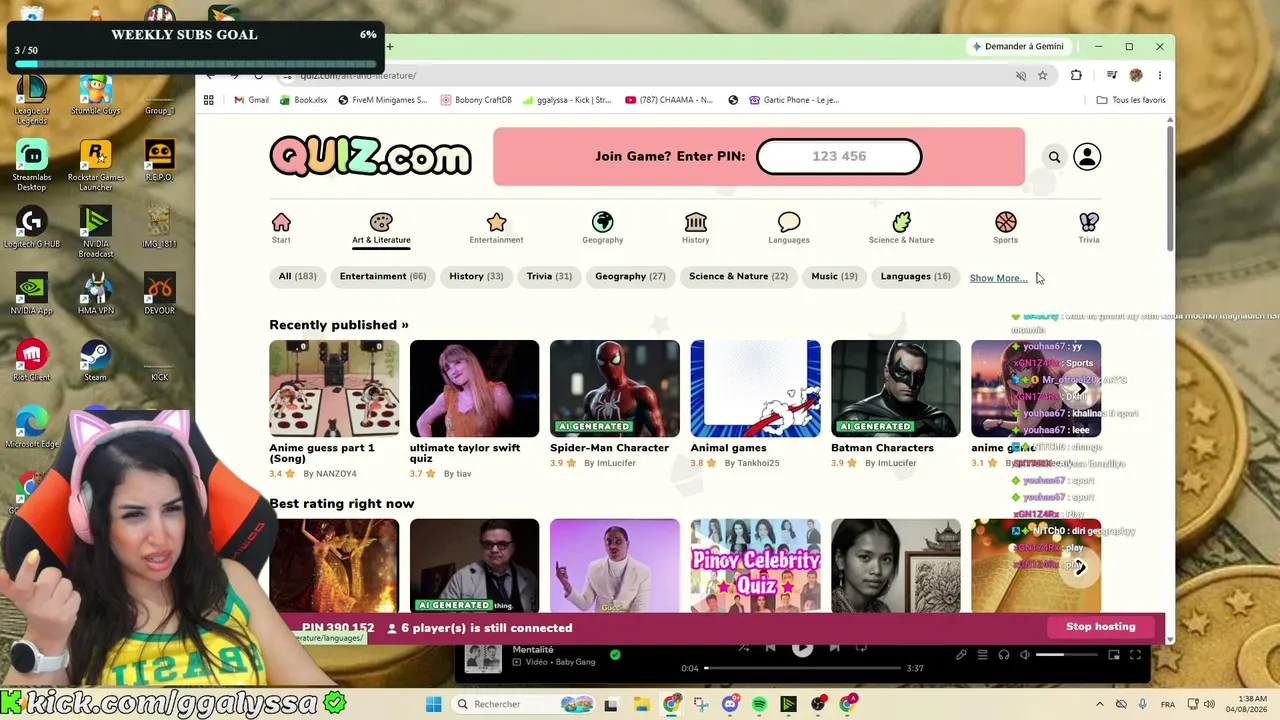Open Rockstar Games Launcher shortcut
The height and width of the screenshot is (720, 1280).
95,165
